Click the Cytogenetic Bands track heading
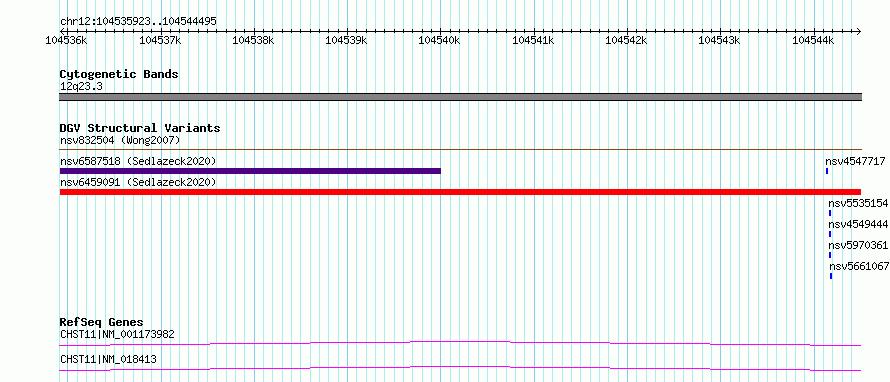 point(119,74)
